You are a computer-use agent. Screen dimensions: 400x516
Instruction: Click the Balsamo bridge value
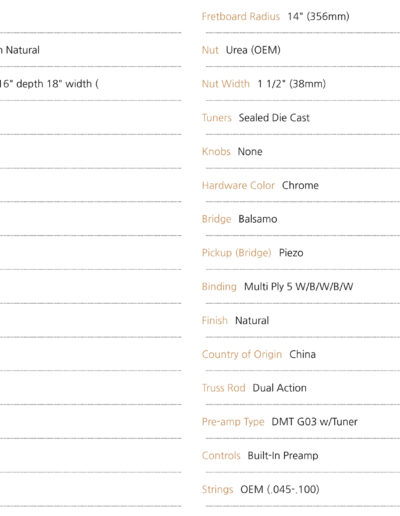pyautogui.click(x=258, y=219)
